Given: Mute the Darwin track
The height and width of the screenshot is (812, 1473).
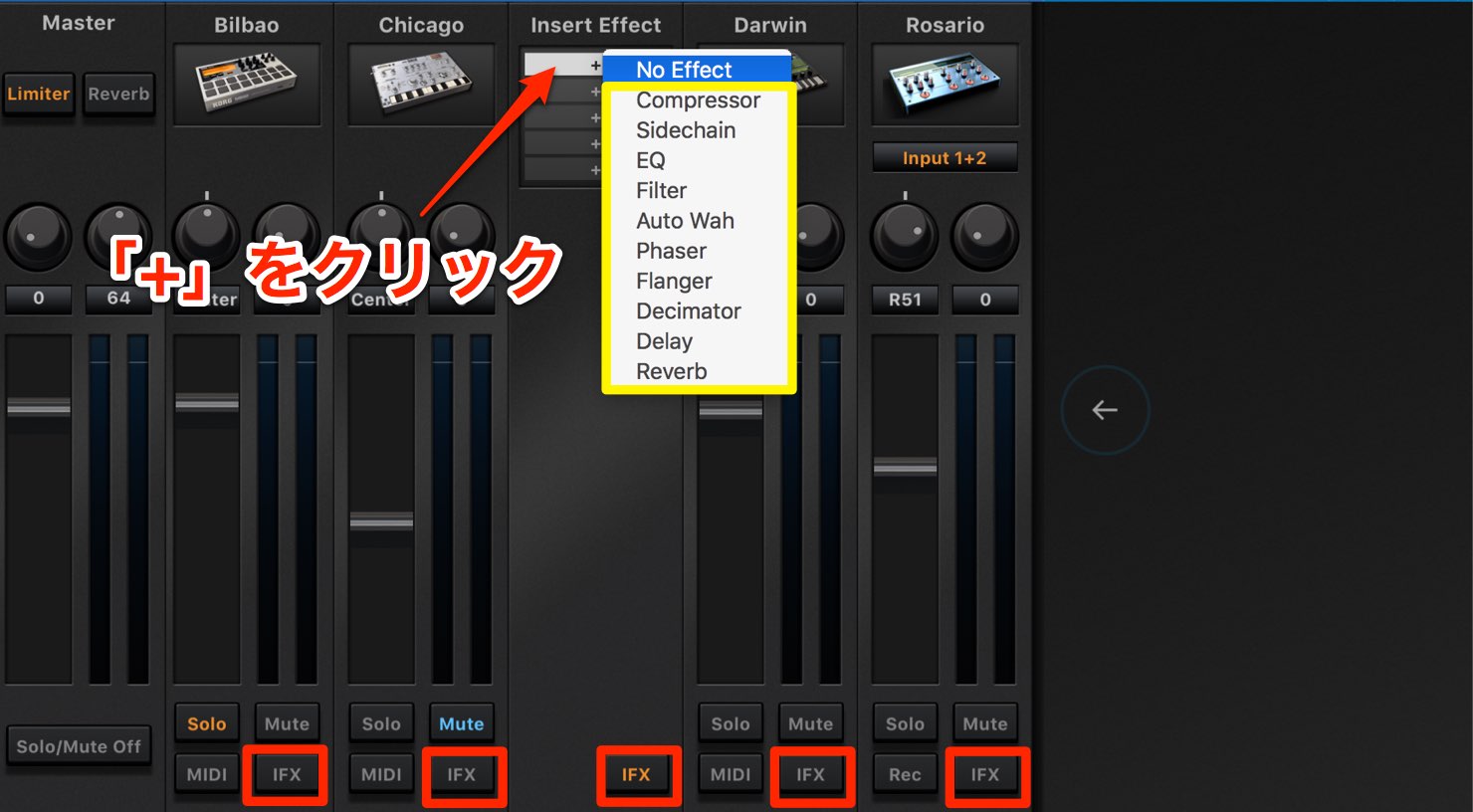Looking at the screenshot, I should tap(811, 723).
